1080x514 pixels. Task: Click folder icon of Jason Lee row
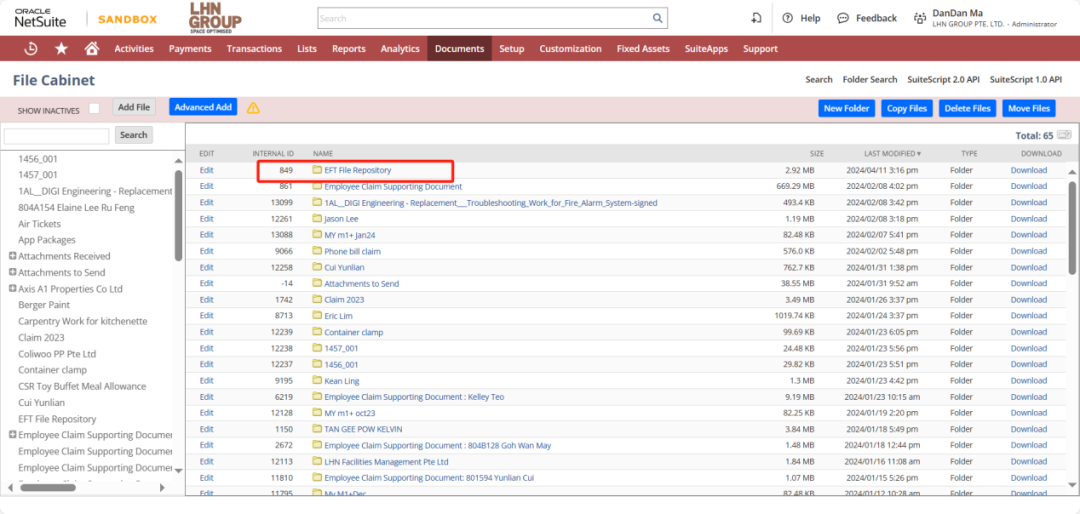pyautogui.click(x=318, y=218)
